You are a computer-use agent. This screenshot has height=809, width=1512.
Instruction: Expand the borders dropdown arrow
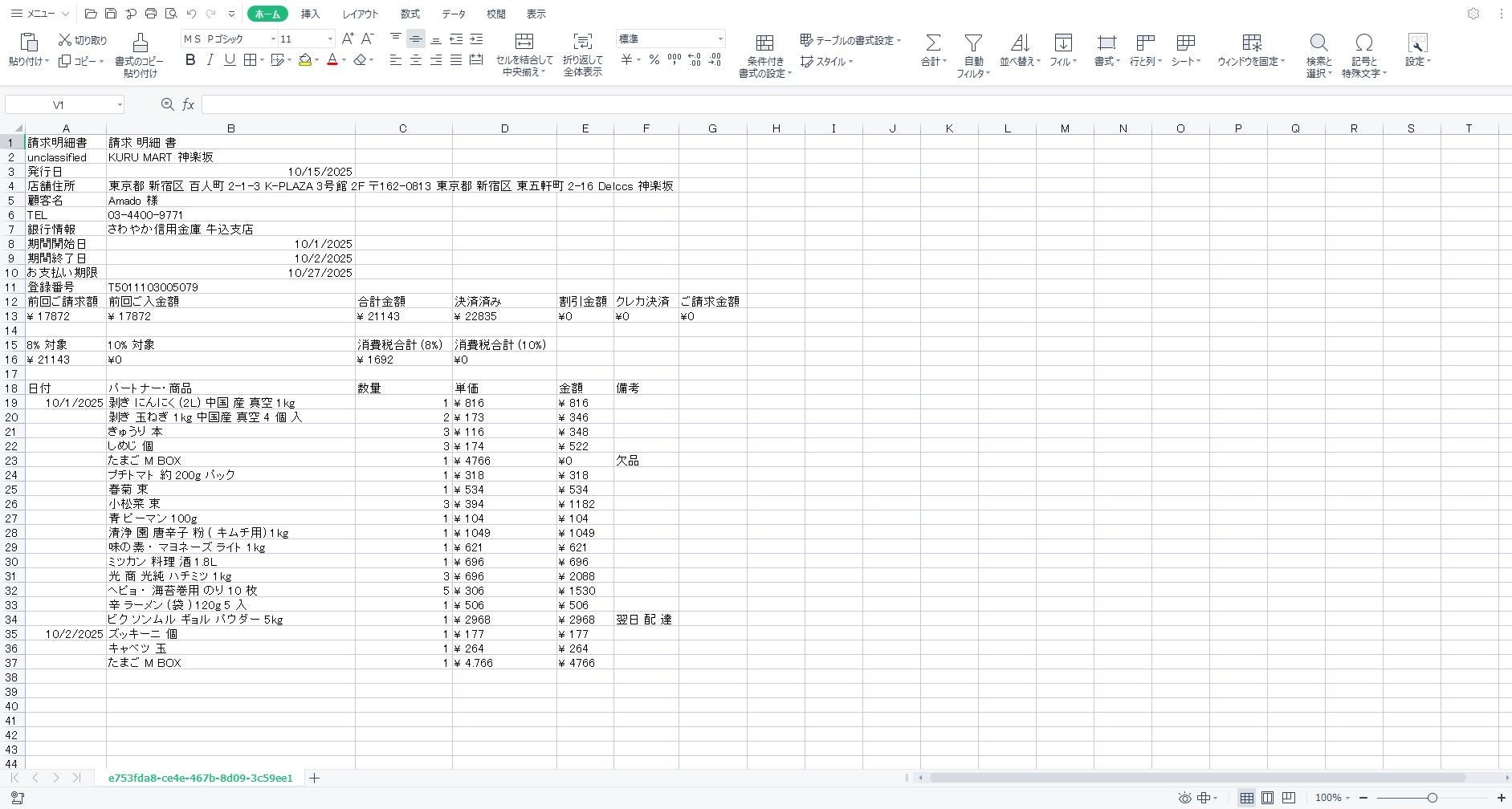262,60
